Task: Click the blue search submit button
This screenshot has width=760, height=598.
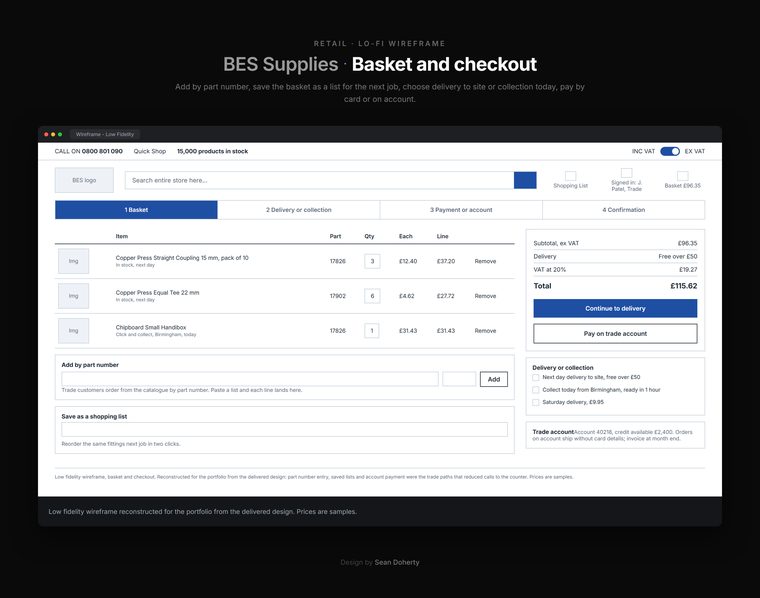Action: click(x=525, y=180)
